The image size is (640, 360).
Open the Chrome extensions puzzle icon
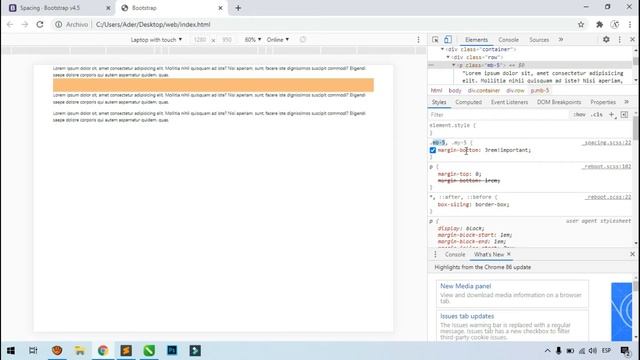tap(599, 24)
